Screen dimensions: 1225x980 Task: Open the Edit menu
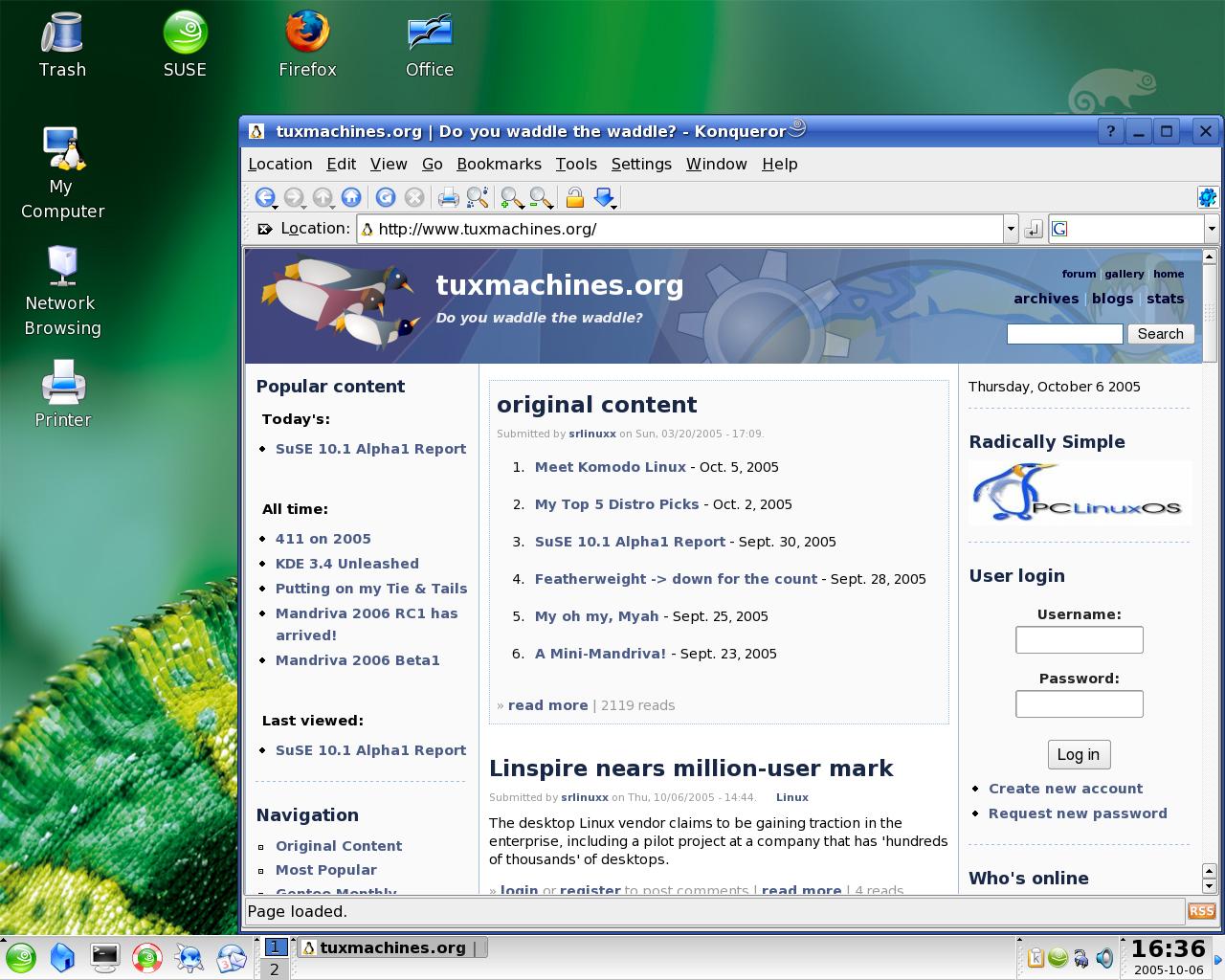pyautogui.click(x=341, y=164)
